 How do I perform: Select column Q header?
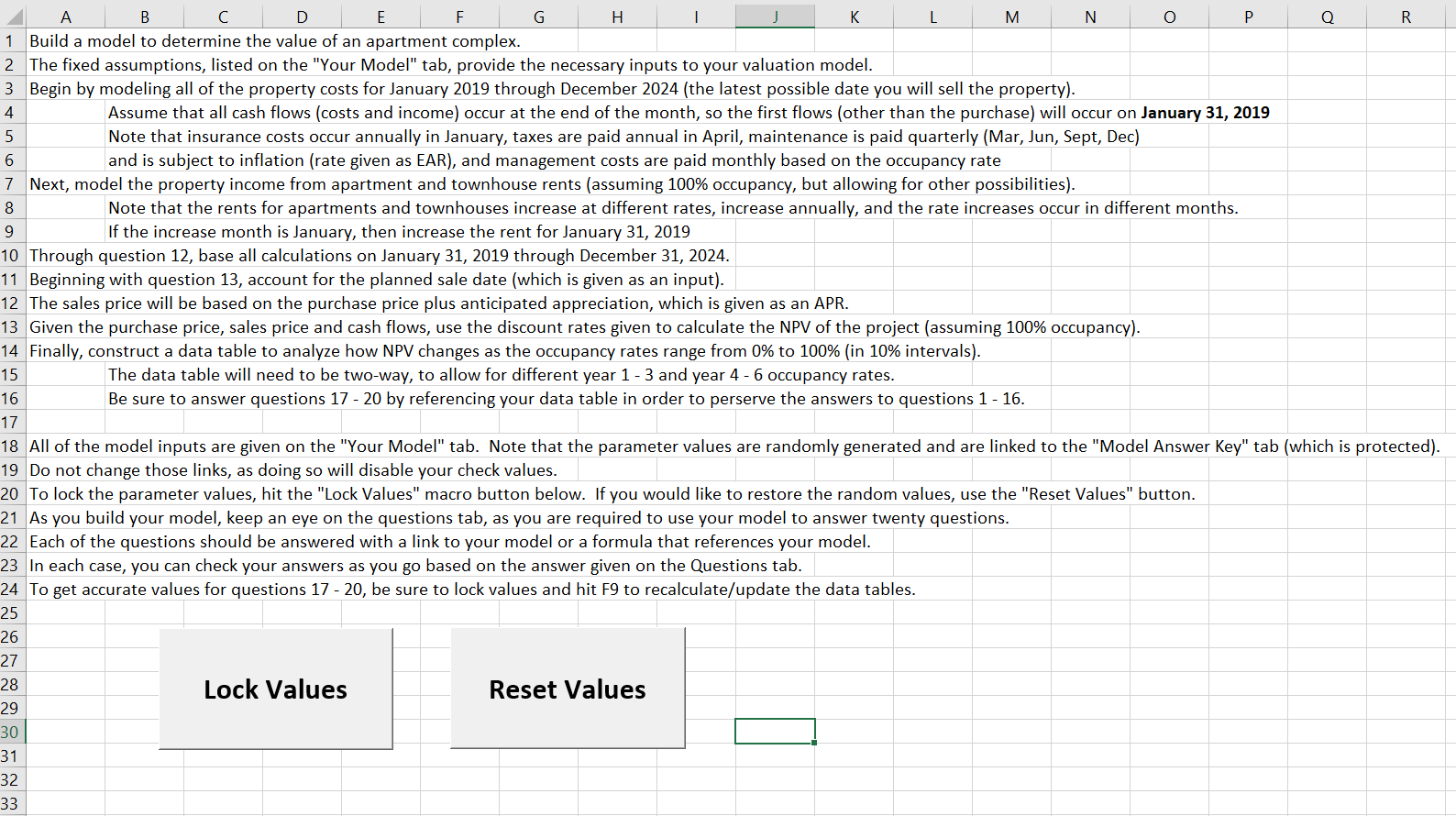[1327, 17]
